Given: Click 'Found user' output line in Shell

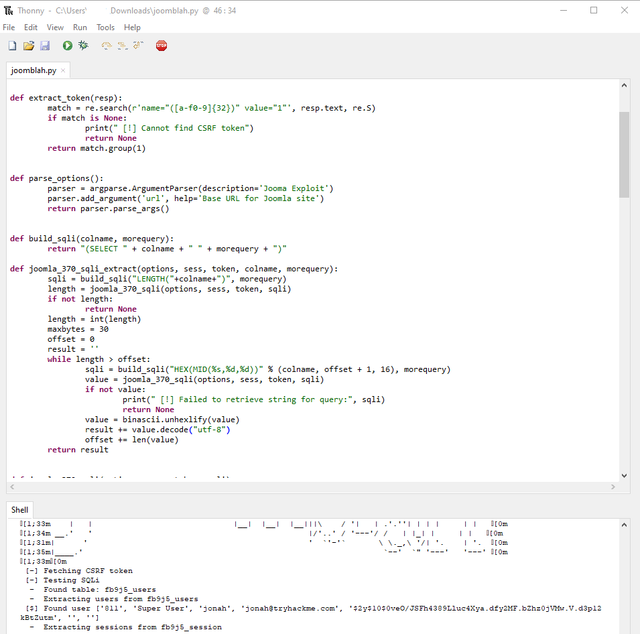Looking at the screenshot, I should click(x=313, y=613).
